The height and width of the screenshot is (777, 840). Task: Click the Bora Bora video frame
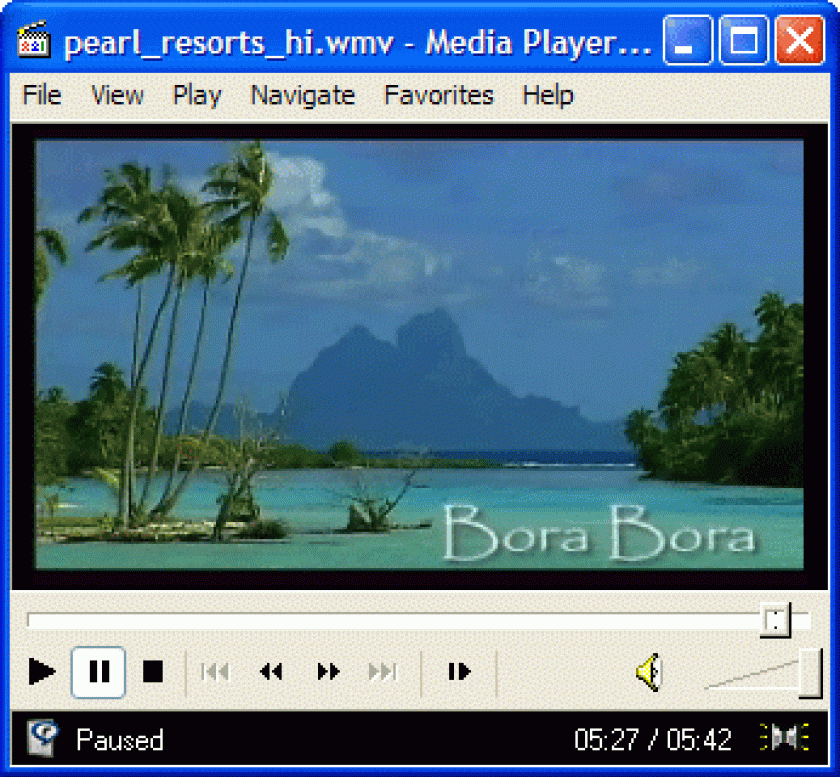click(419, 355)
